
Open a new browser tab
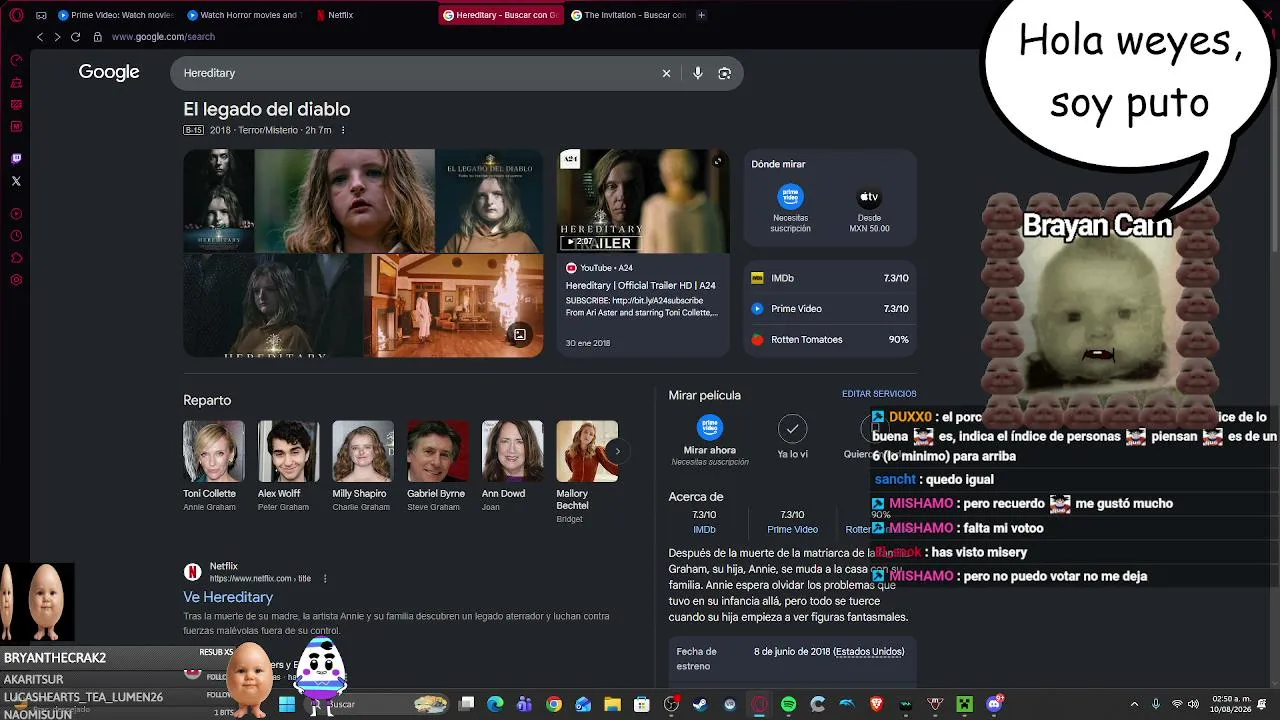[701, 15]
